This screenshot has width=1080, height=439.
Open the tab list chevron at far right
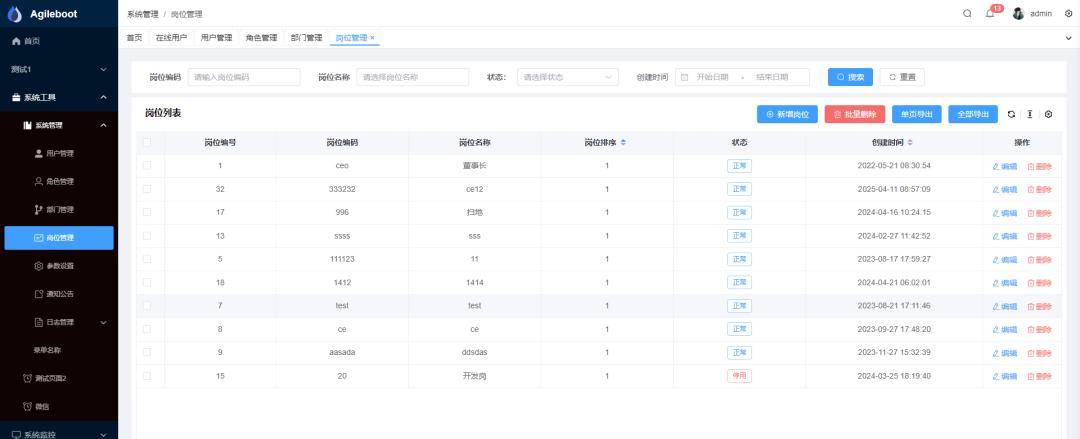[1068, 38]
